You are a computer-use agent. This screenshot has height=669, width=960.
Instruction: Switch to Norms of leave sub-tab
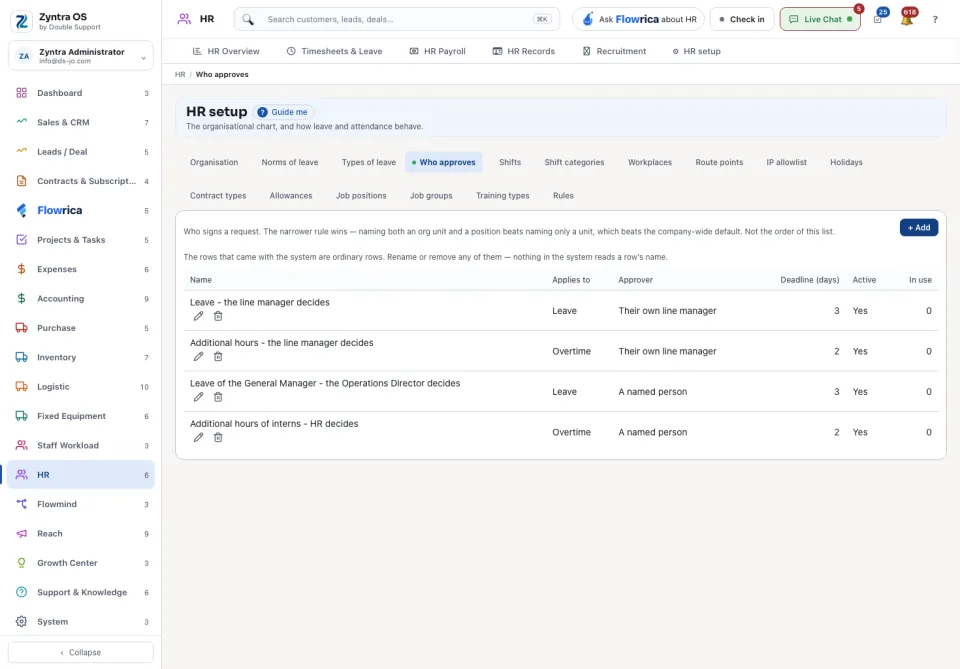(x=290, y=162)
